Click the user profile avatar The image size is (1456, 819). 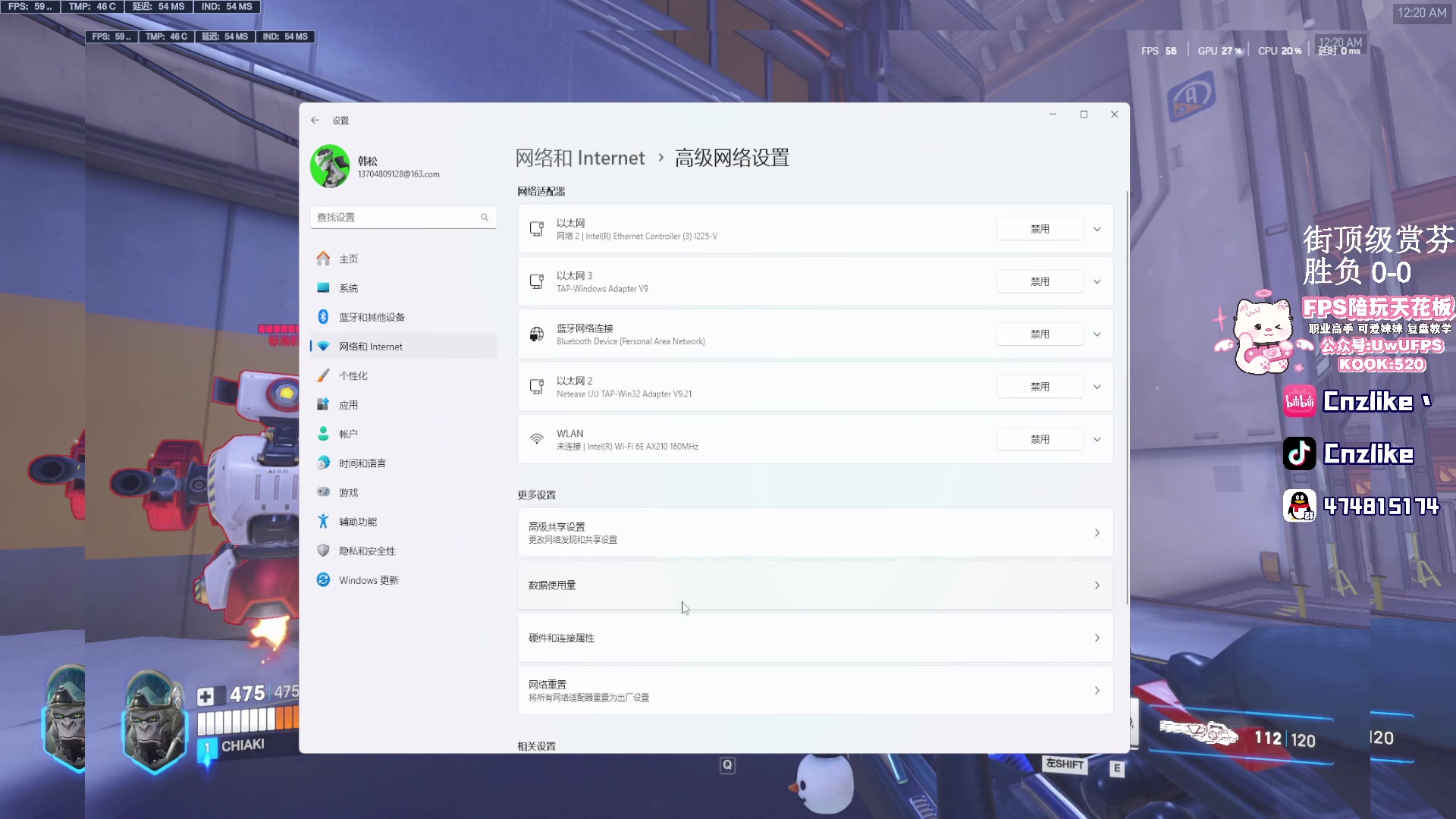pos(330,166)
